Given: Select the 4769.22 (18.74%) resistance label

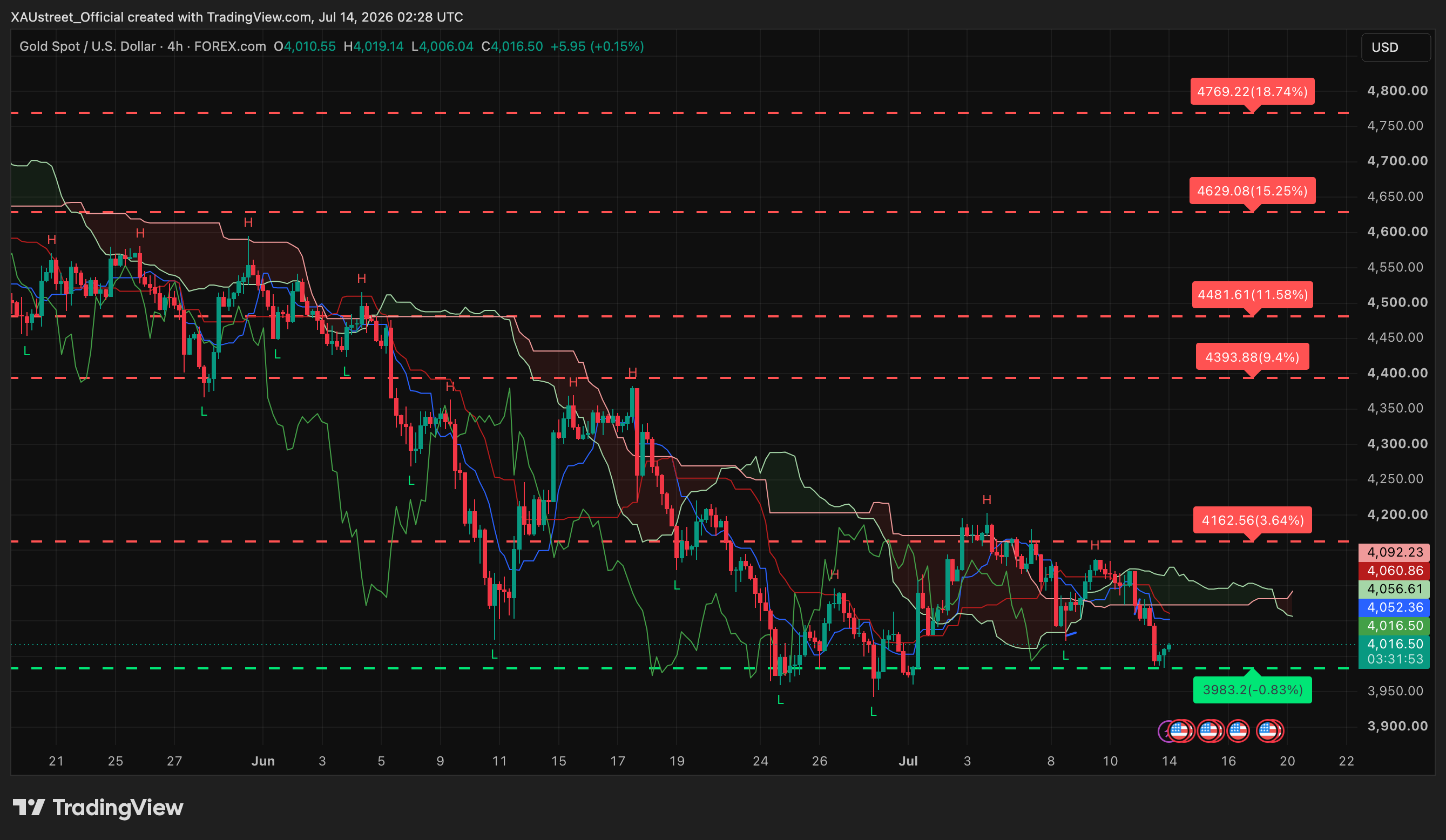Looking at the screenshot, I should (x=1252, y=92).
